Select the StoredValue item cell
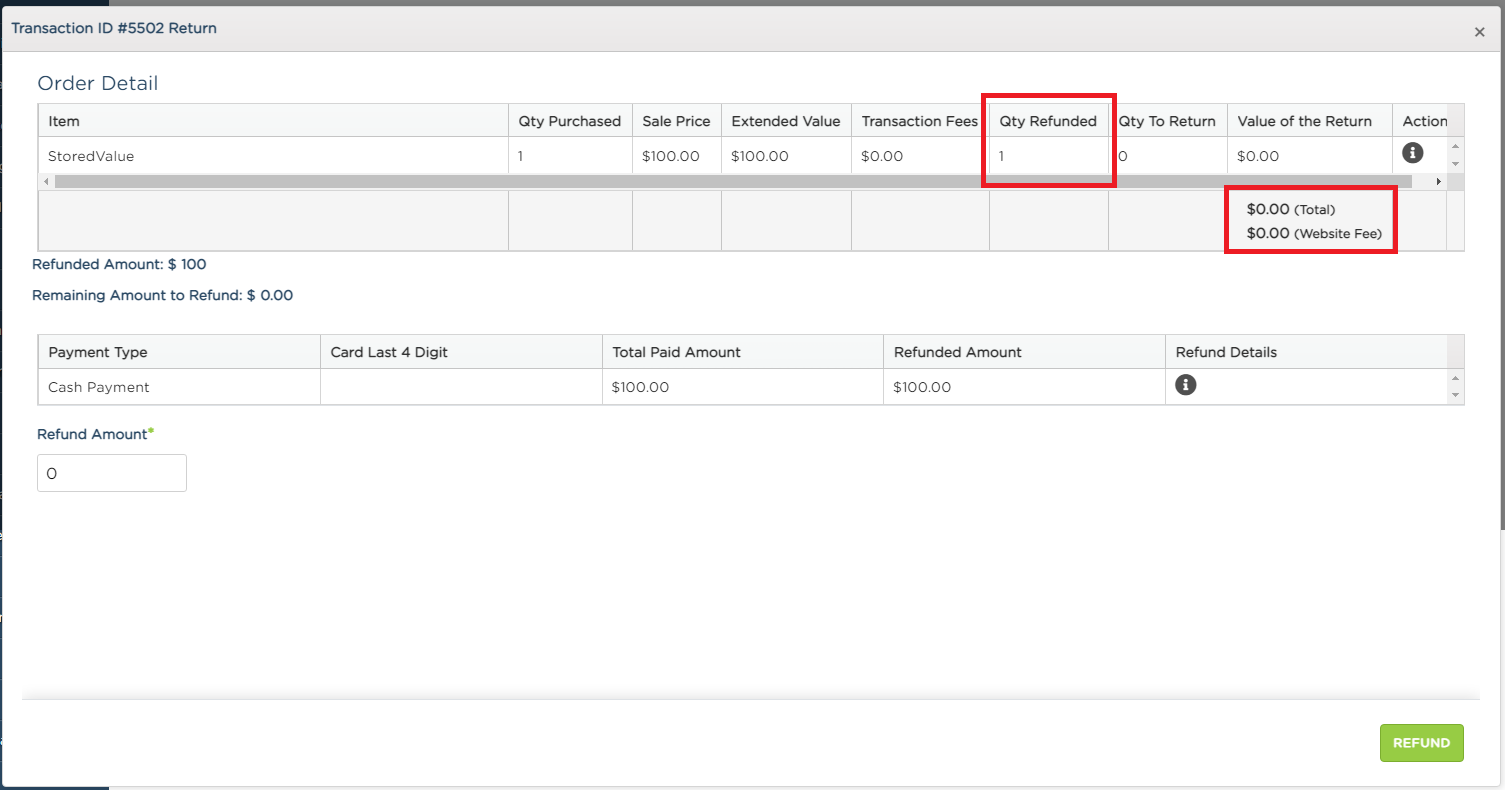 (273, 156)
